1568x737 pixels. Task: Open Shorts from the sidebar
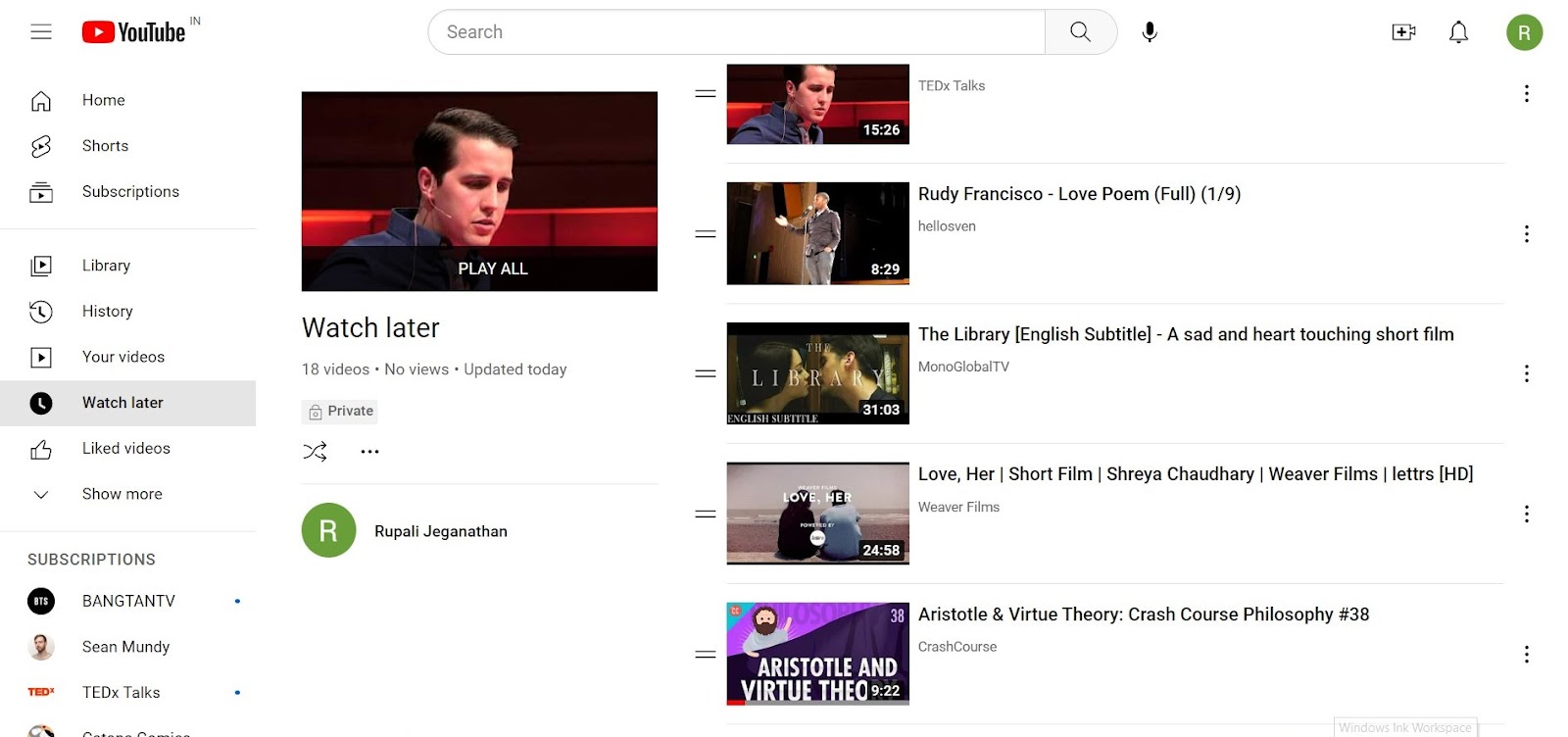[127, 146]
